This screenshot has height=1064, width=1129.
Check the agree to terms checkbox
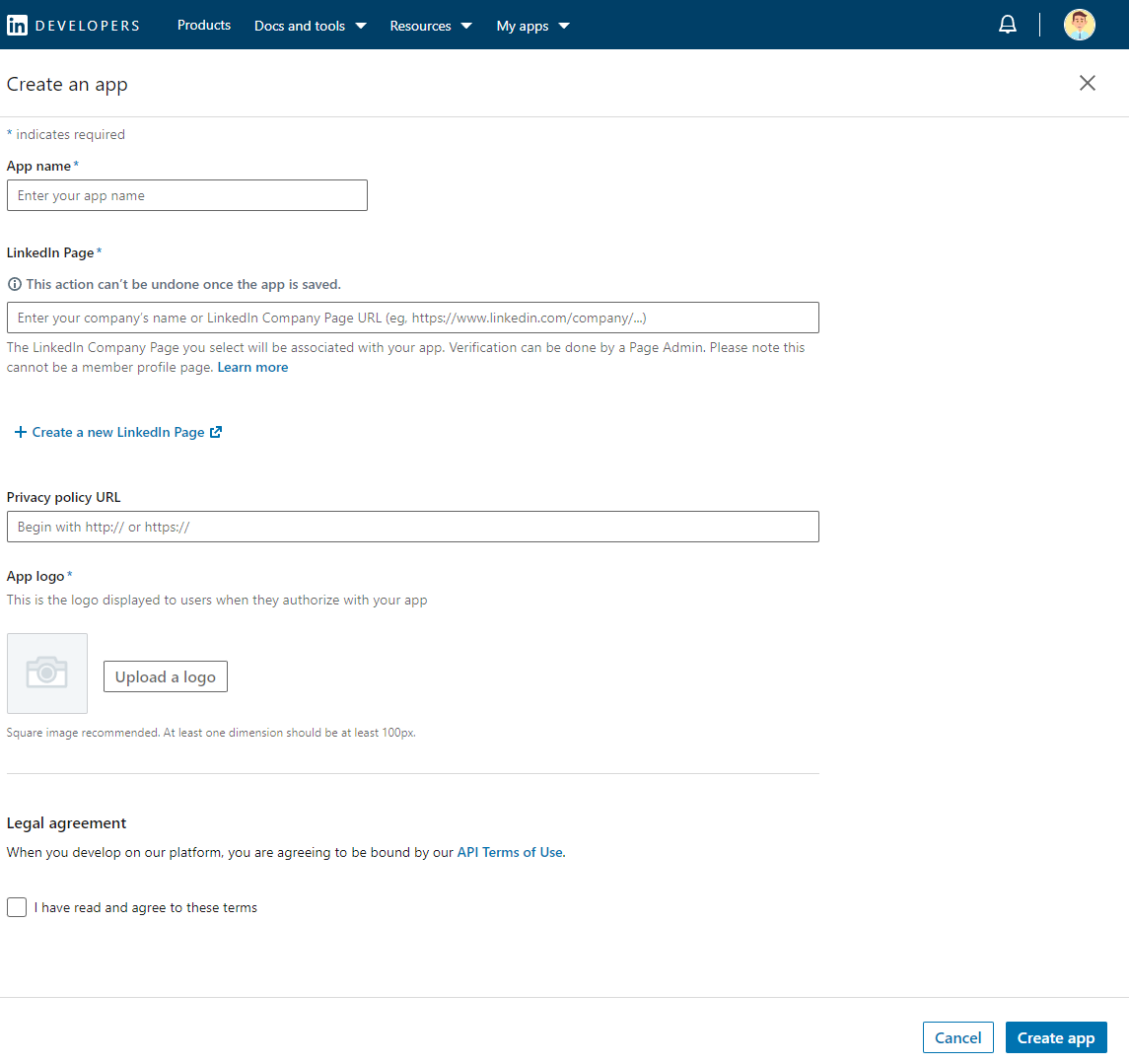(x=17, y=907)
